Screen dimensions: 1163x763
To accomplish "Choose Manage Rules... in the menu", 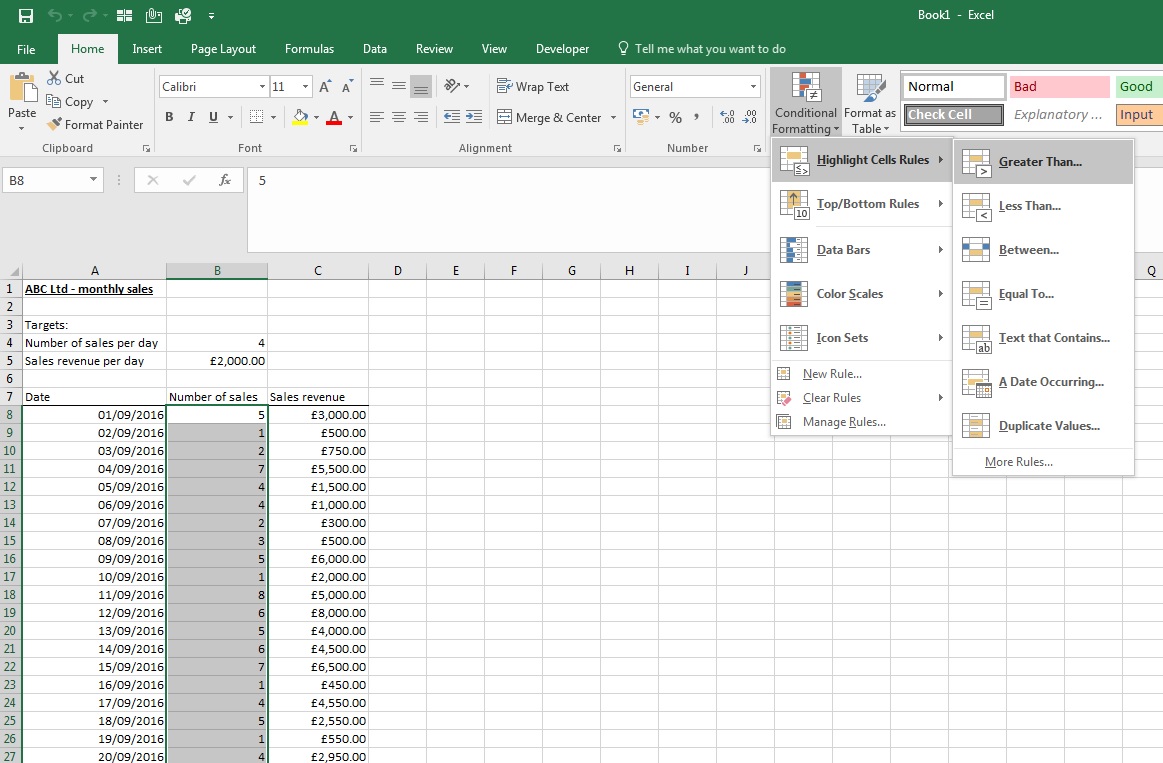I will click(x=844, y=422).
